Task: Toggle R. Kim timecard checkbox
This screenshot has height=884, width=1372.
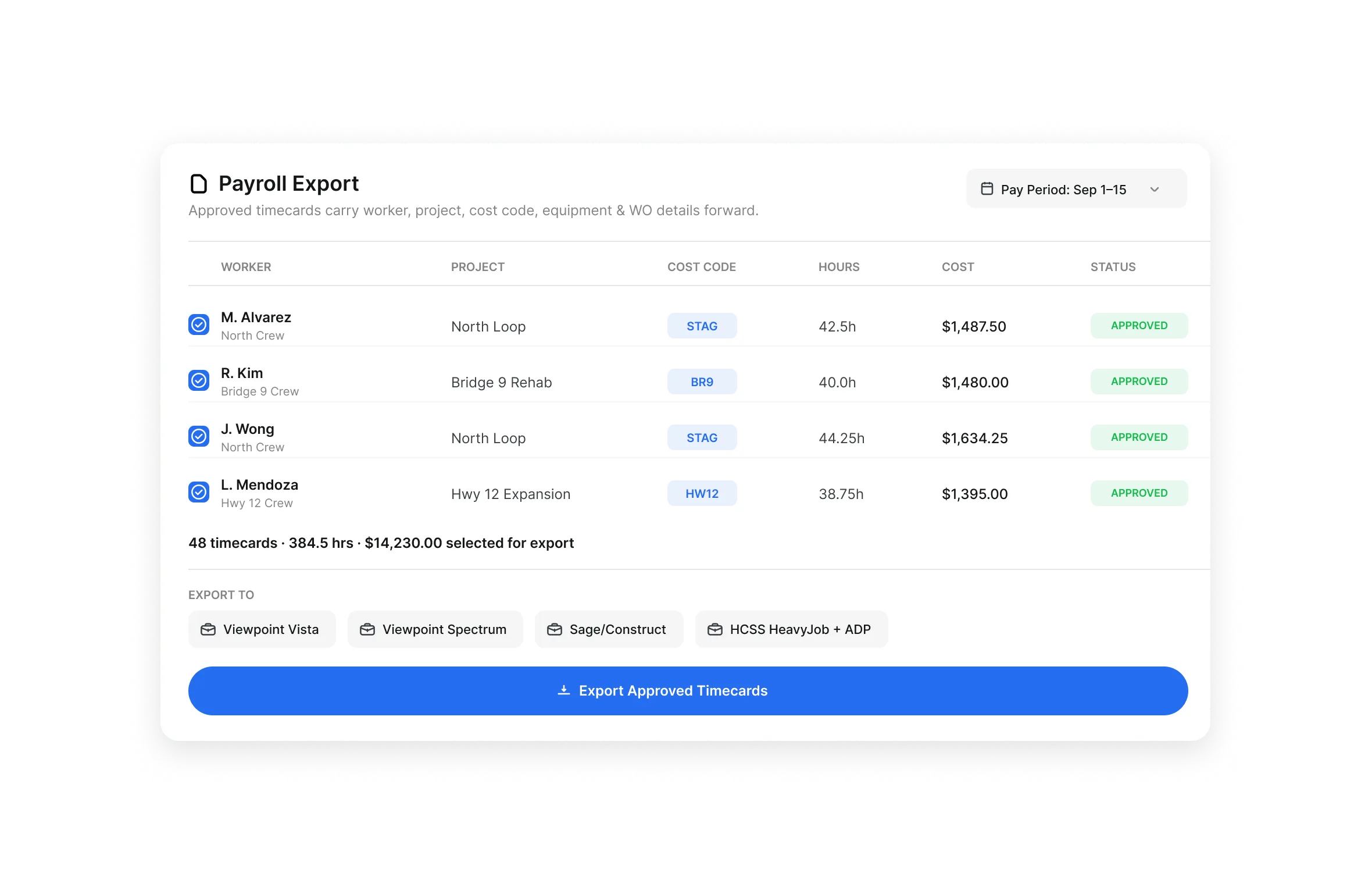Action: (199, 380)
